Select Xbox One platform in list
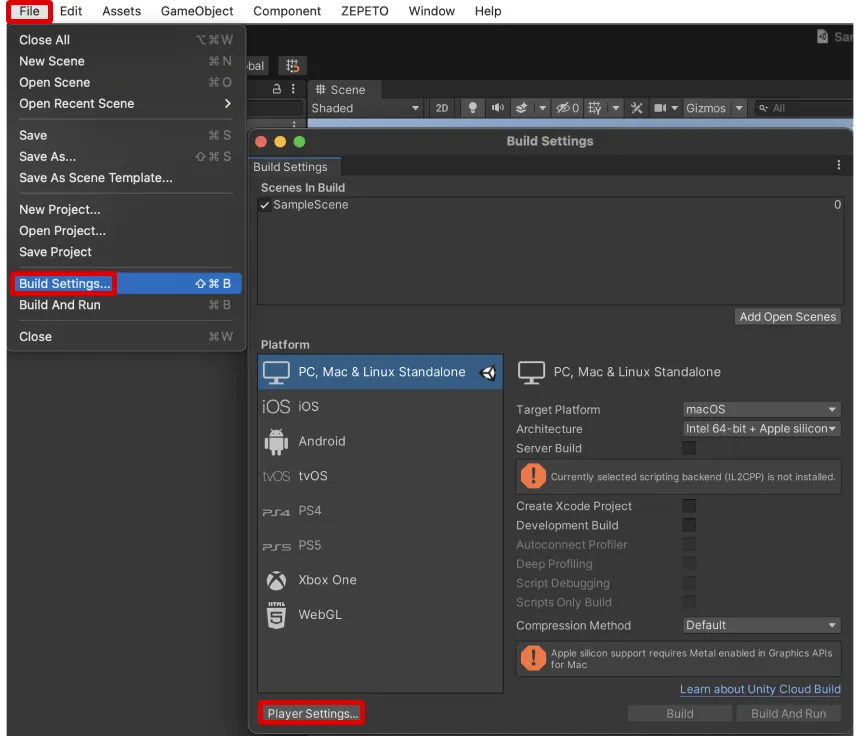The height and width of the screenshot is (736, 860). [x=380, y=580]
